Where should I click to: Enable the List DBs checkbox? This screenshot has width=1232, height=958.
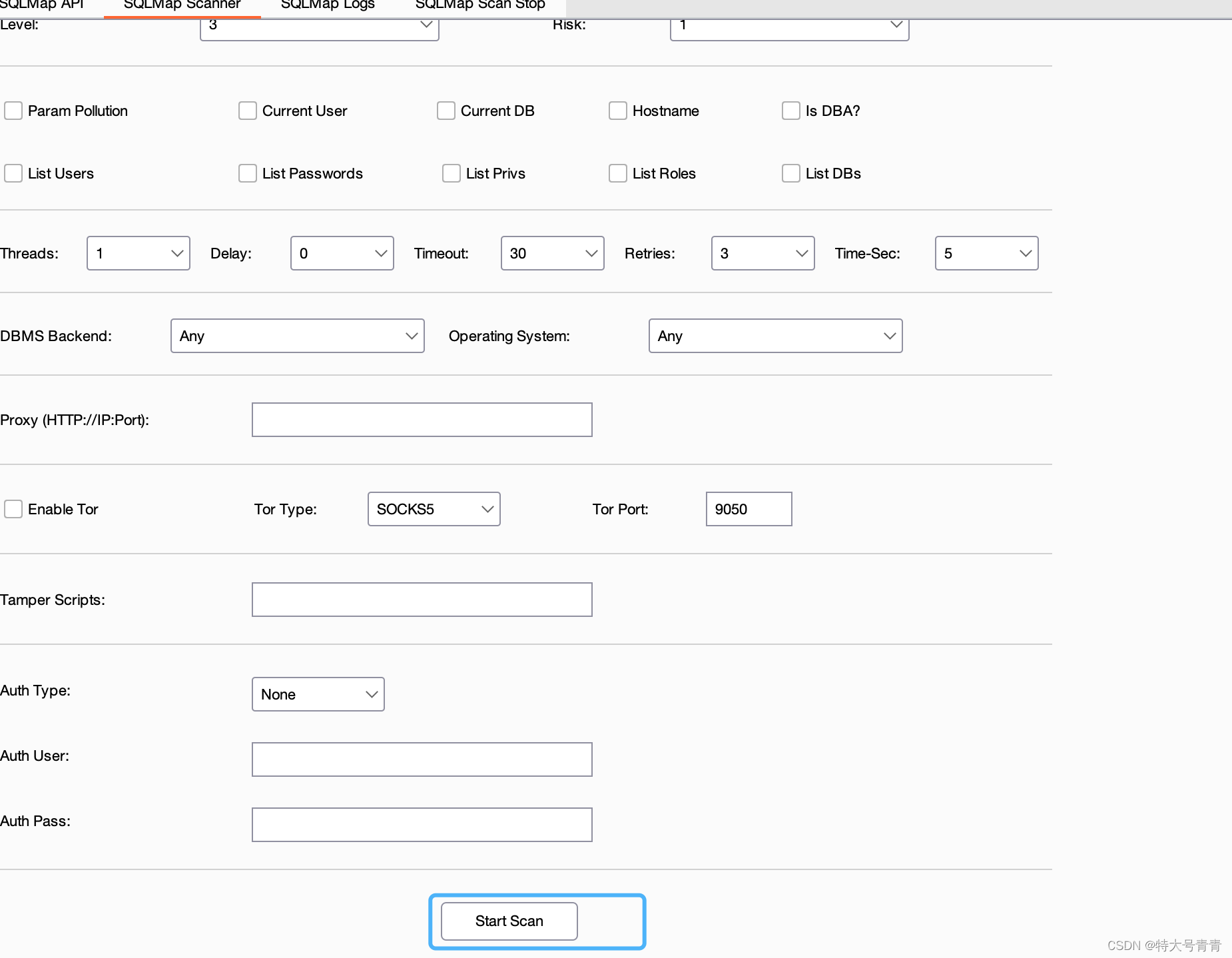tap(791, 173)
